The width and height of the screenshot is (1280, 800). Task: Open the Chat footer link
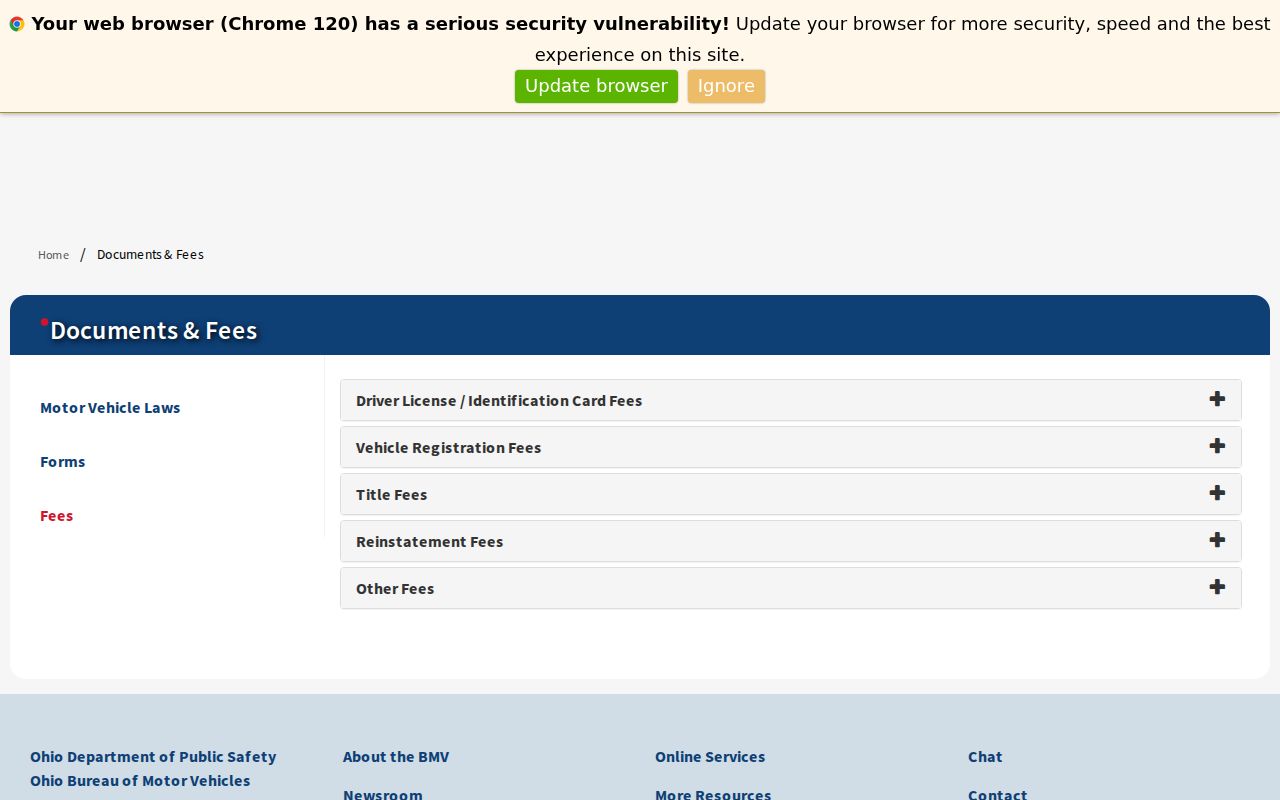tap(985, 757)
